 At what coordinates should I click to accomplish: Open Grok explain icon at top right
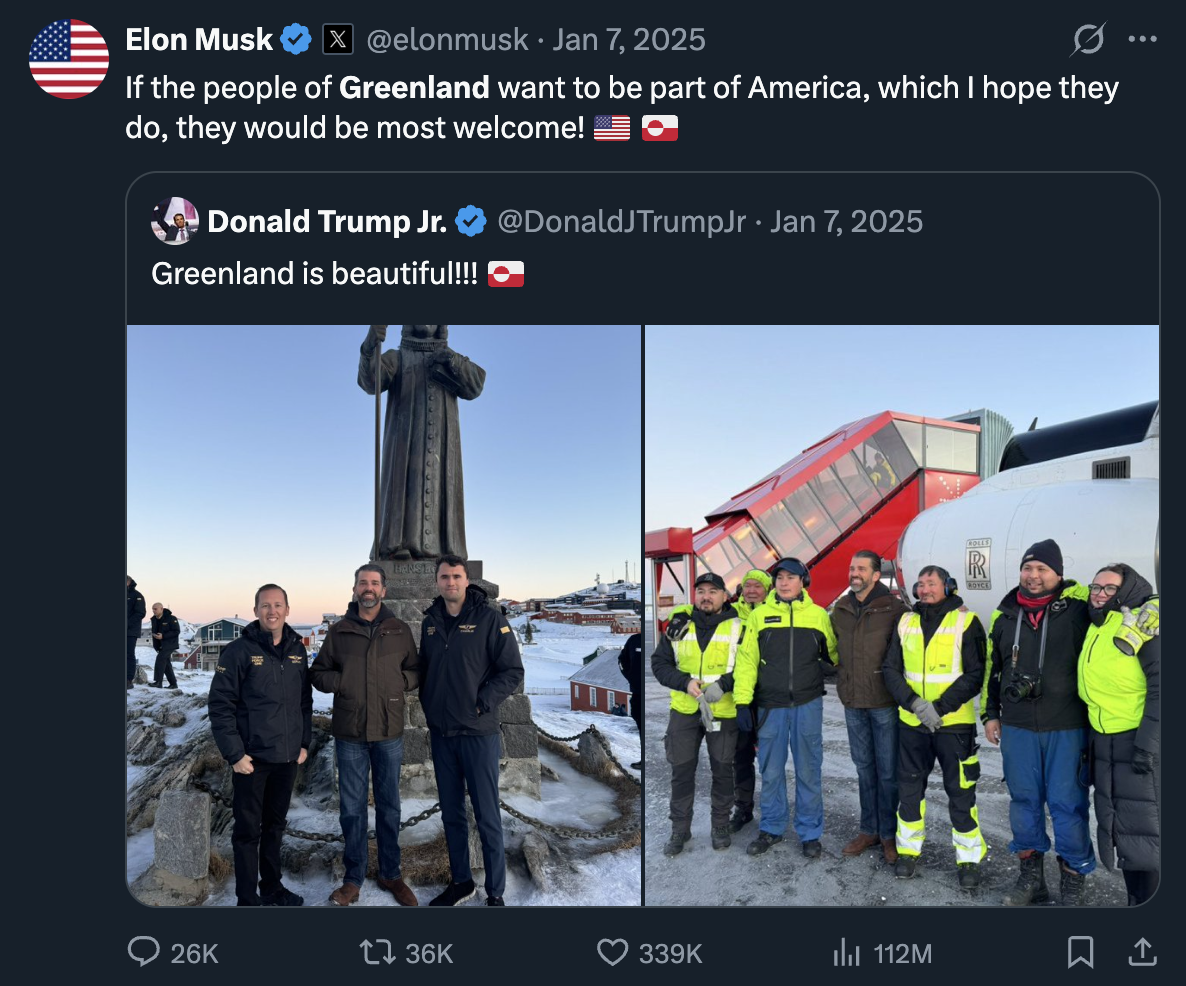point(1088,40)
